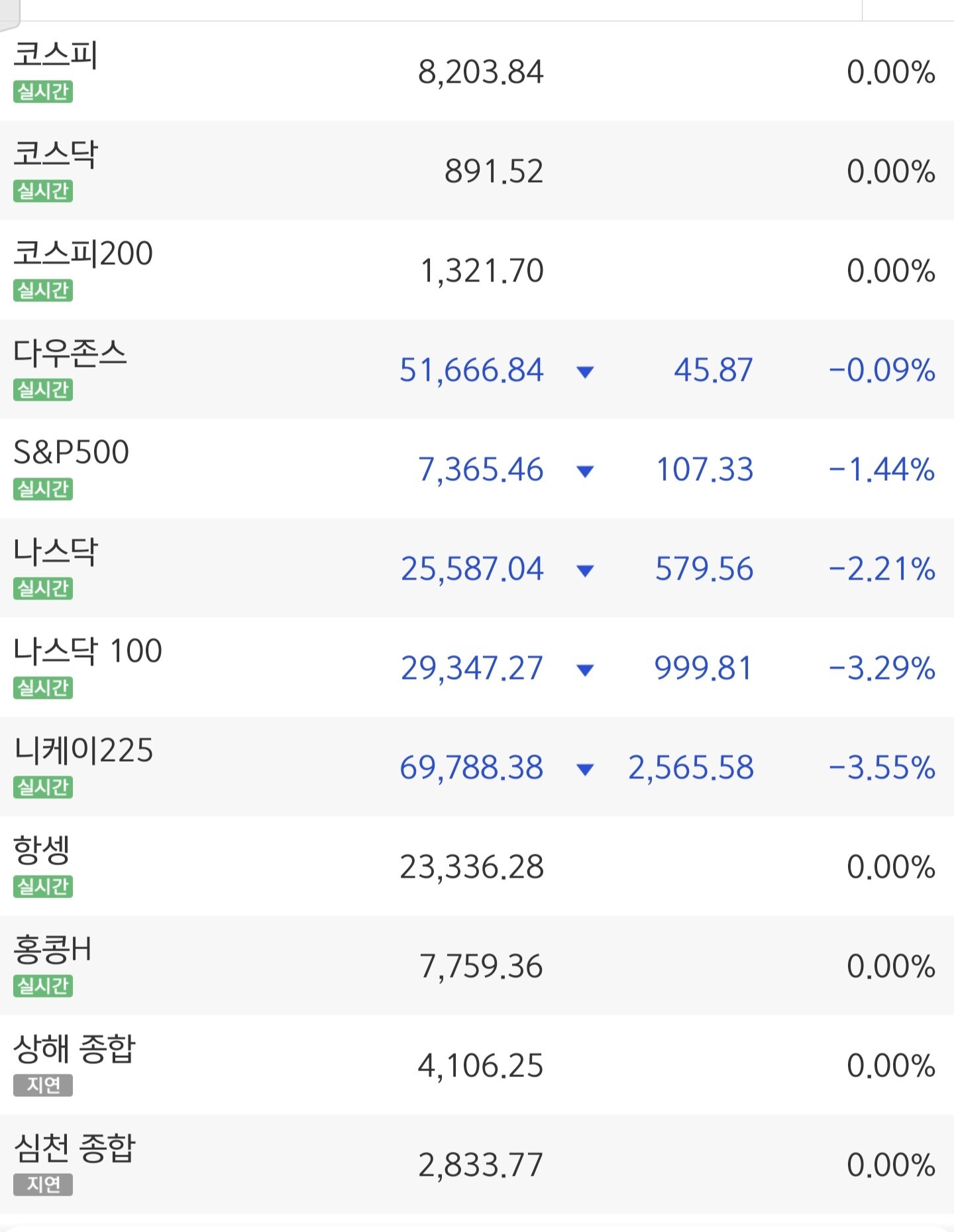Click the falling arrow in 나스닥 100 row
954x1232 pixels.
tap(585, 670)
